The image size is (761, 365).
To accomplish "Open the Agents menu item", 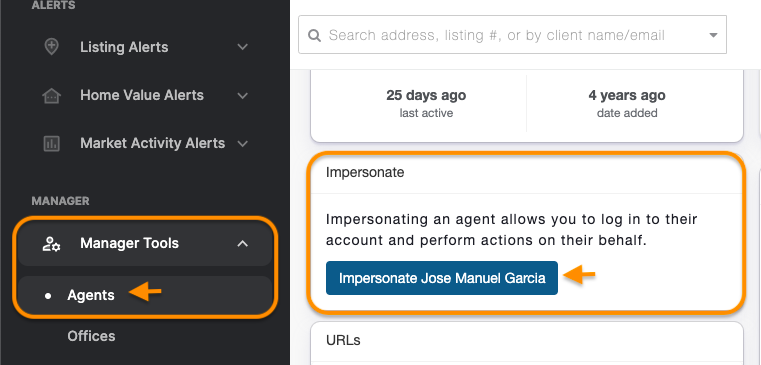I will coord(145,295).
